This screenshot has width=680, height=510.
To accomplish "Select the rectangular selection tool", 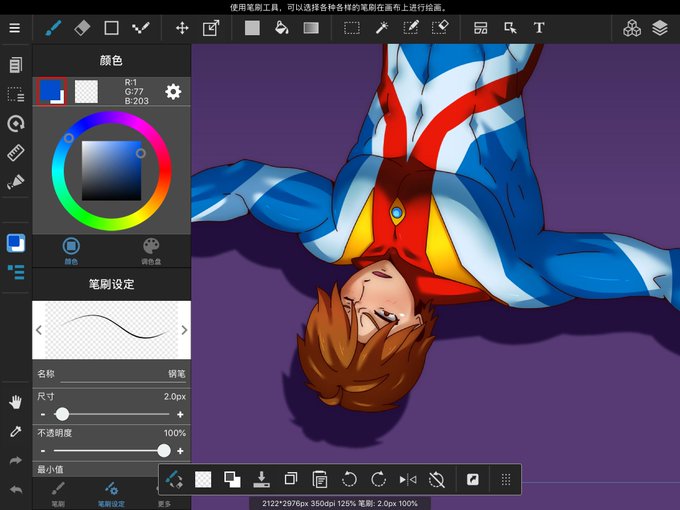I will (352, 29).
